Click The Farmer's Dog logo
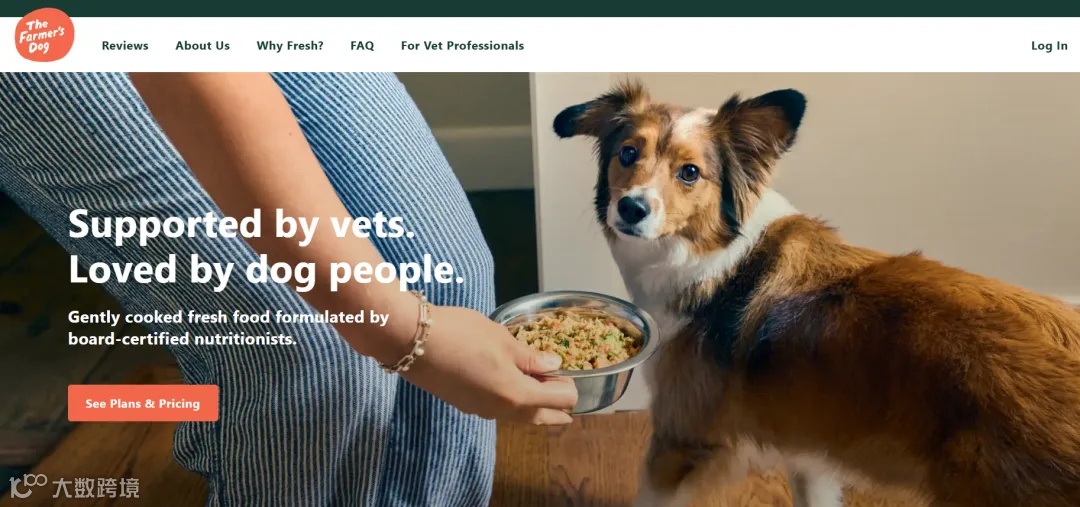 coord(44,35)
